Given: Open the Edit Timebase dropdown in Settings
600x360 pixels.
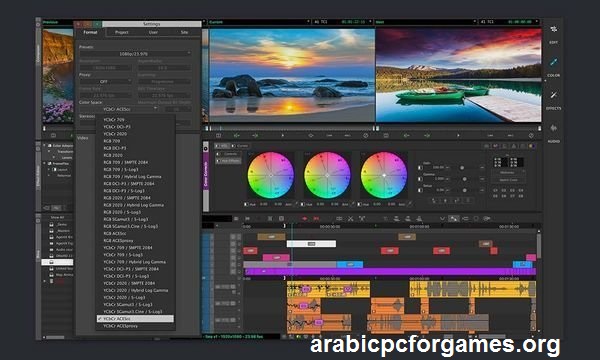Looking at the screenshot, I should pos(164,95).
